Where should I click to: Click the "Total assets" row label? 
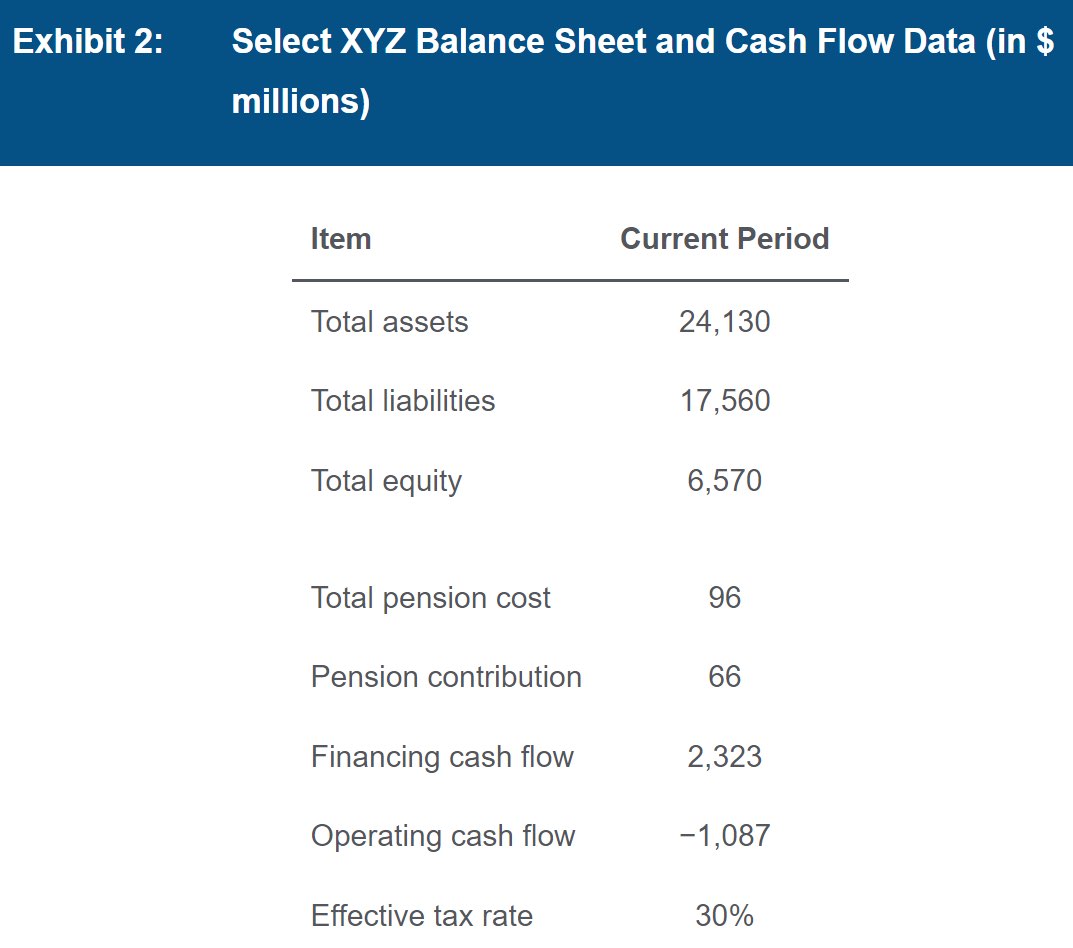click(389, 321)
